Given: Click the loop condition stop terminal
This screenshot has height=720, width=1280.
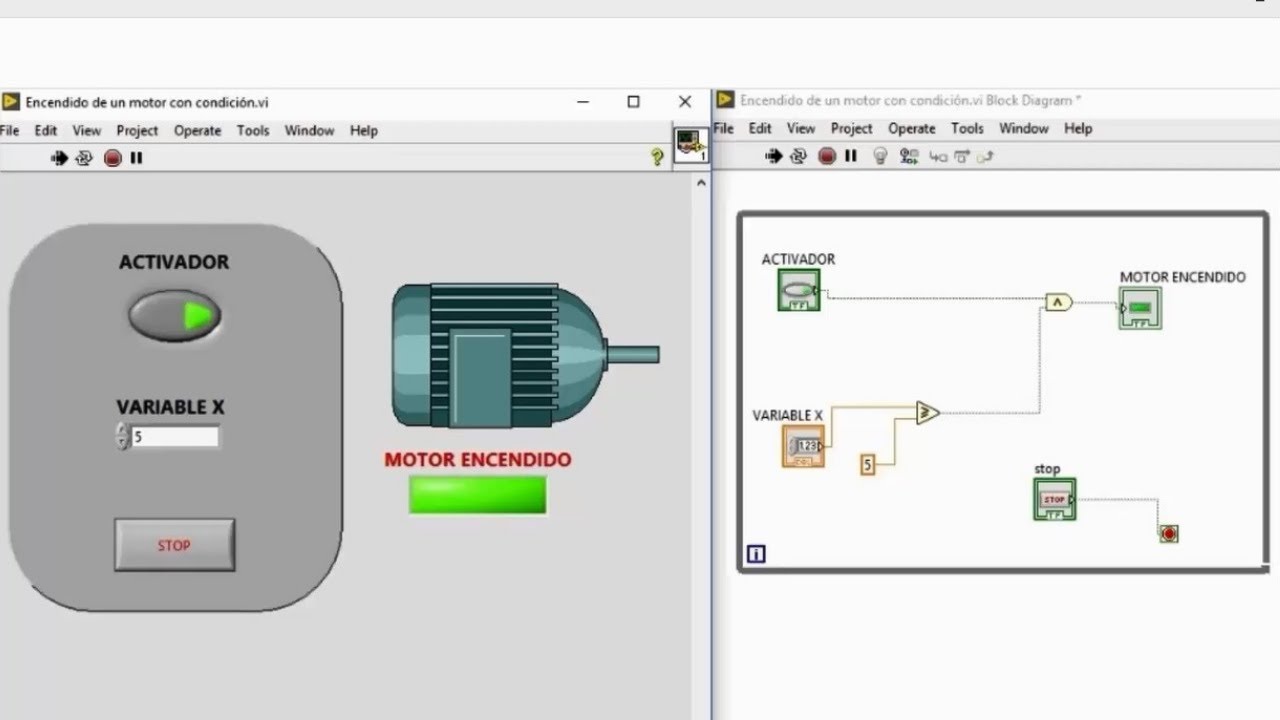Looking at the screenshot, I should [1169, 534].
